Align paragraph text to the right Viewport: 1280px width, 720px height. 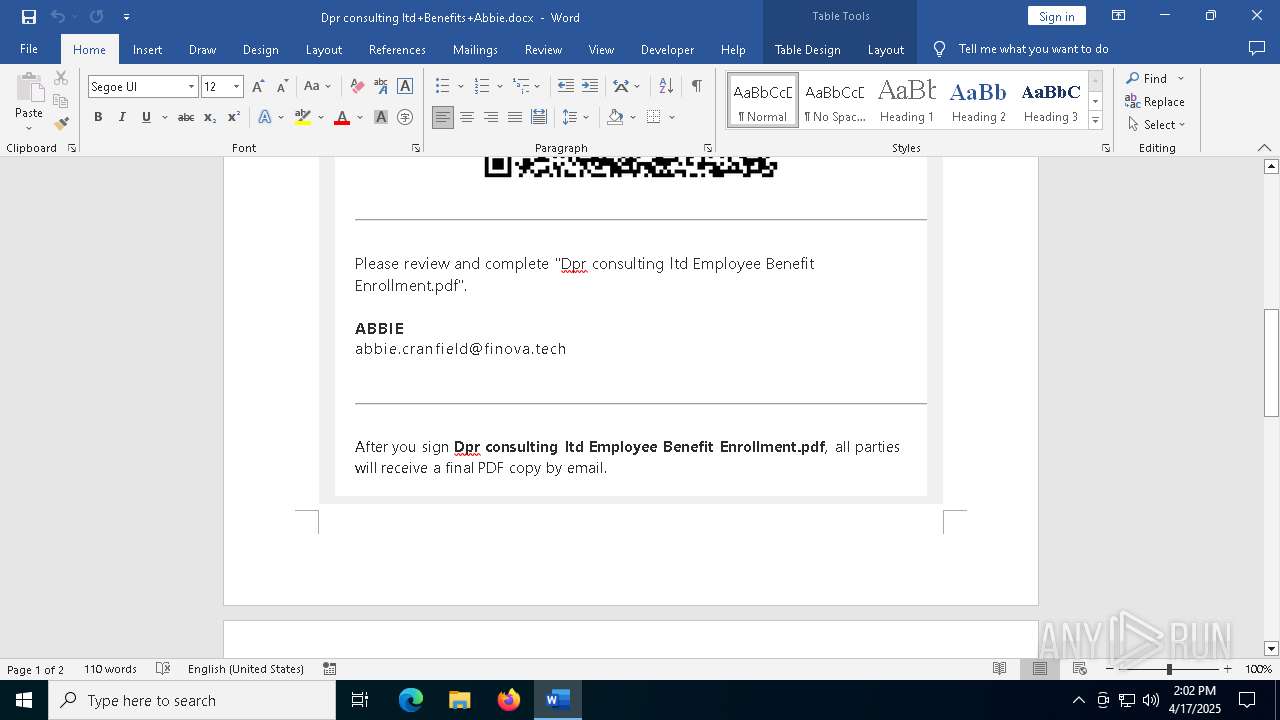(491, 117)
